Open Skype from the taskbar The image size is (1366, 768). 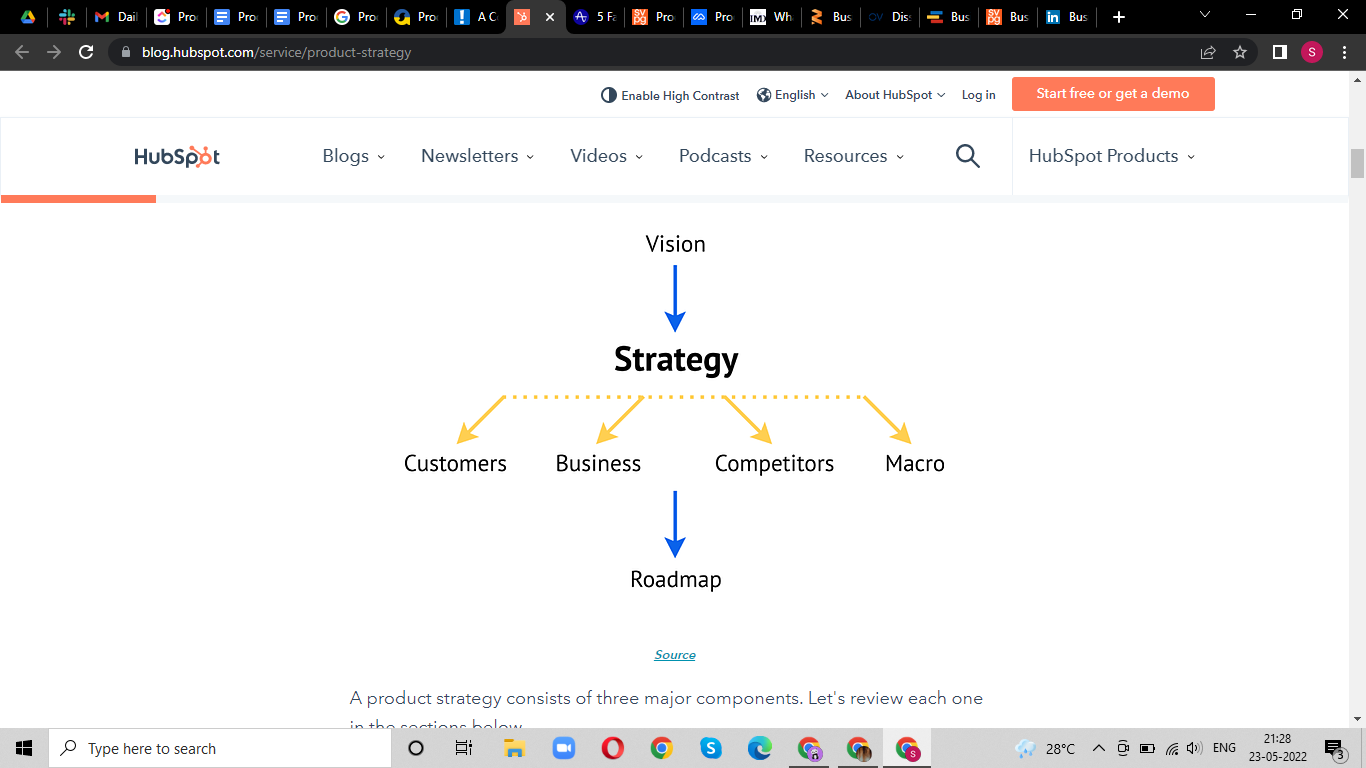tap(711, 748)
